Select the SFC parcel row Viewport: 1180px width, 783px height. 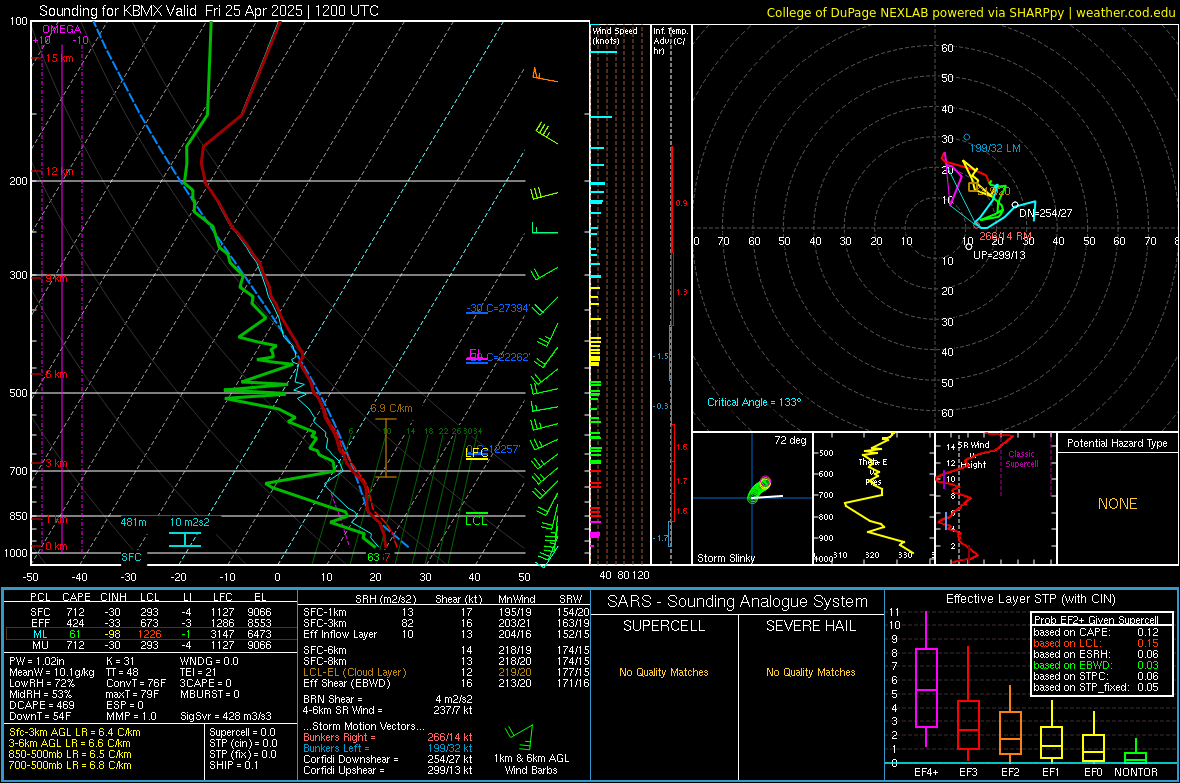click(151, 612)
